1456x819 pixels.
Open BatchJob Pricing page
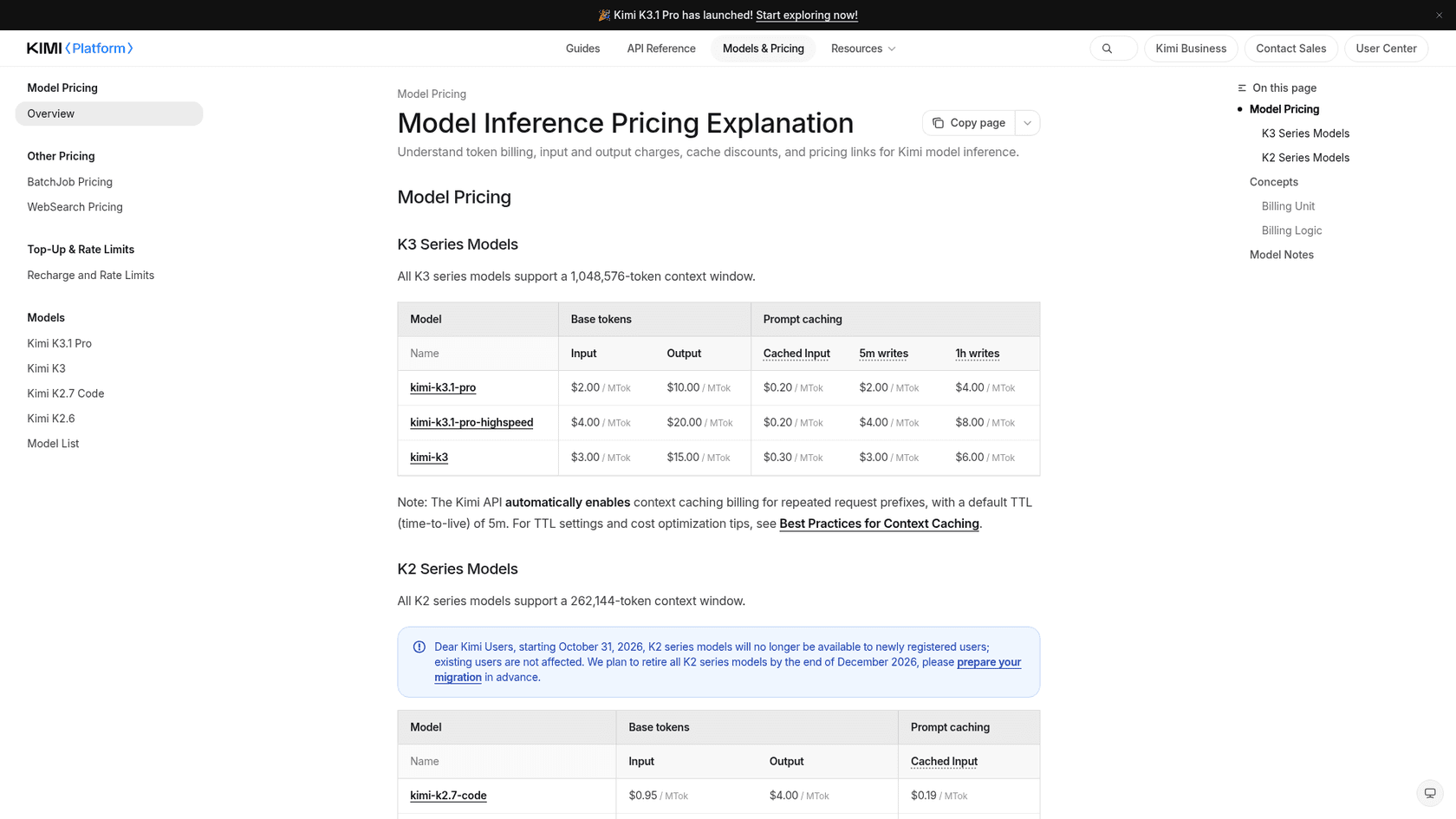(70, 182)
